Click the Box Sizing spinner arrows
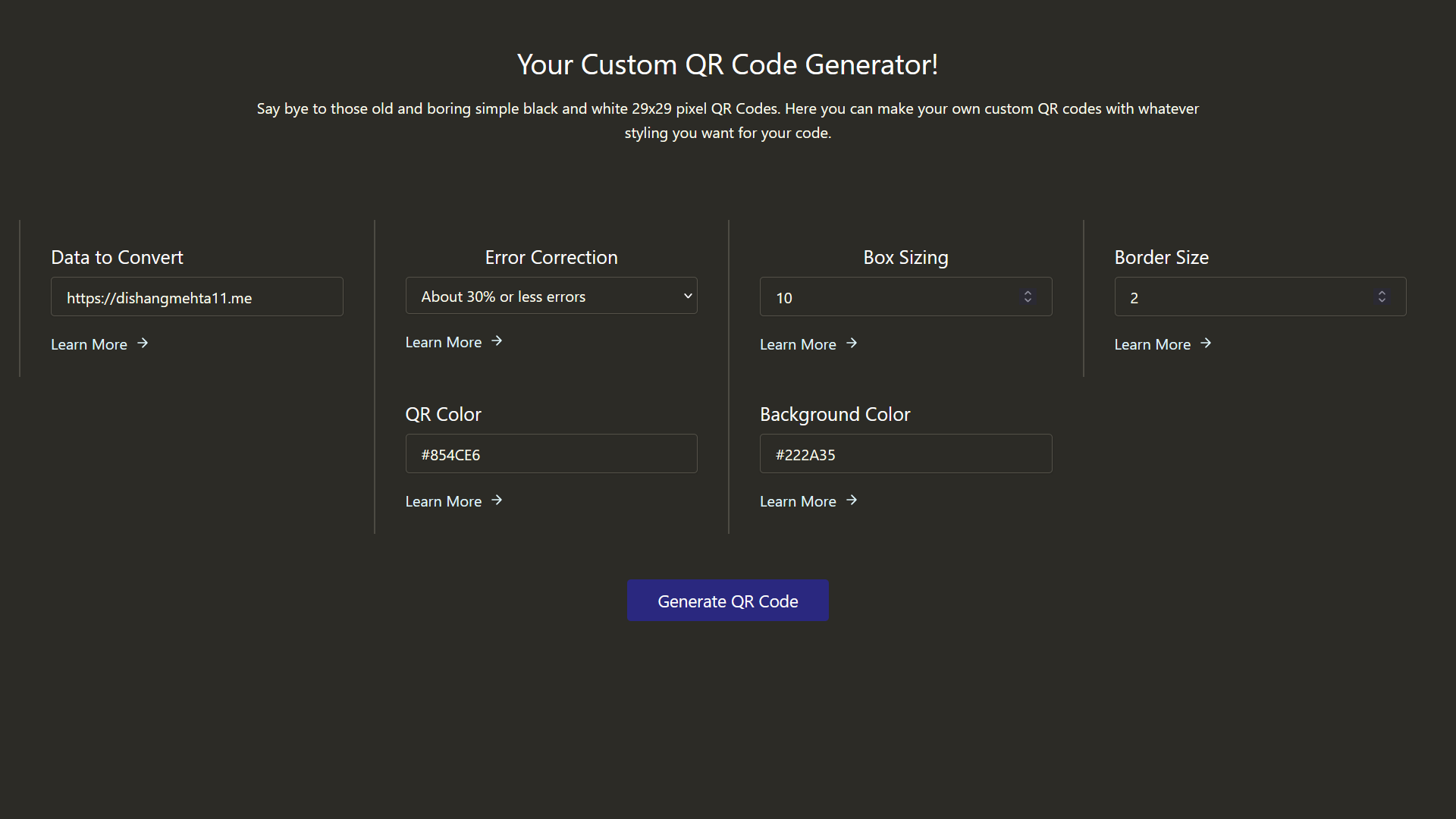 point(1028,297)
